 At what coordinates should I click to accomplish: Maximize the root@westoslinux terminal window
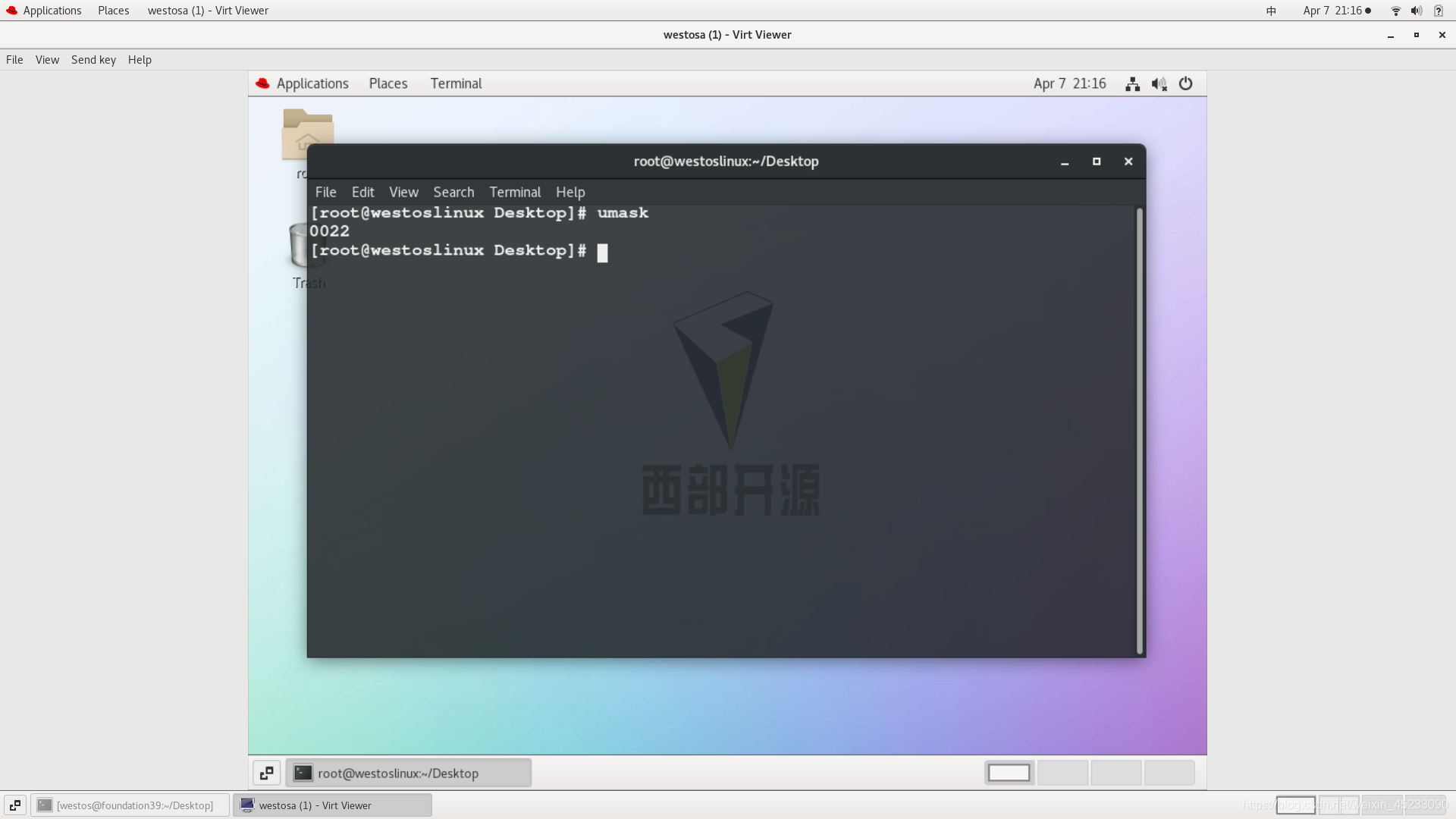[x=1097, y=162]
